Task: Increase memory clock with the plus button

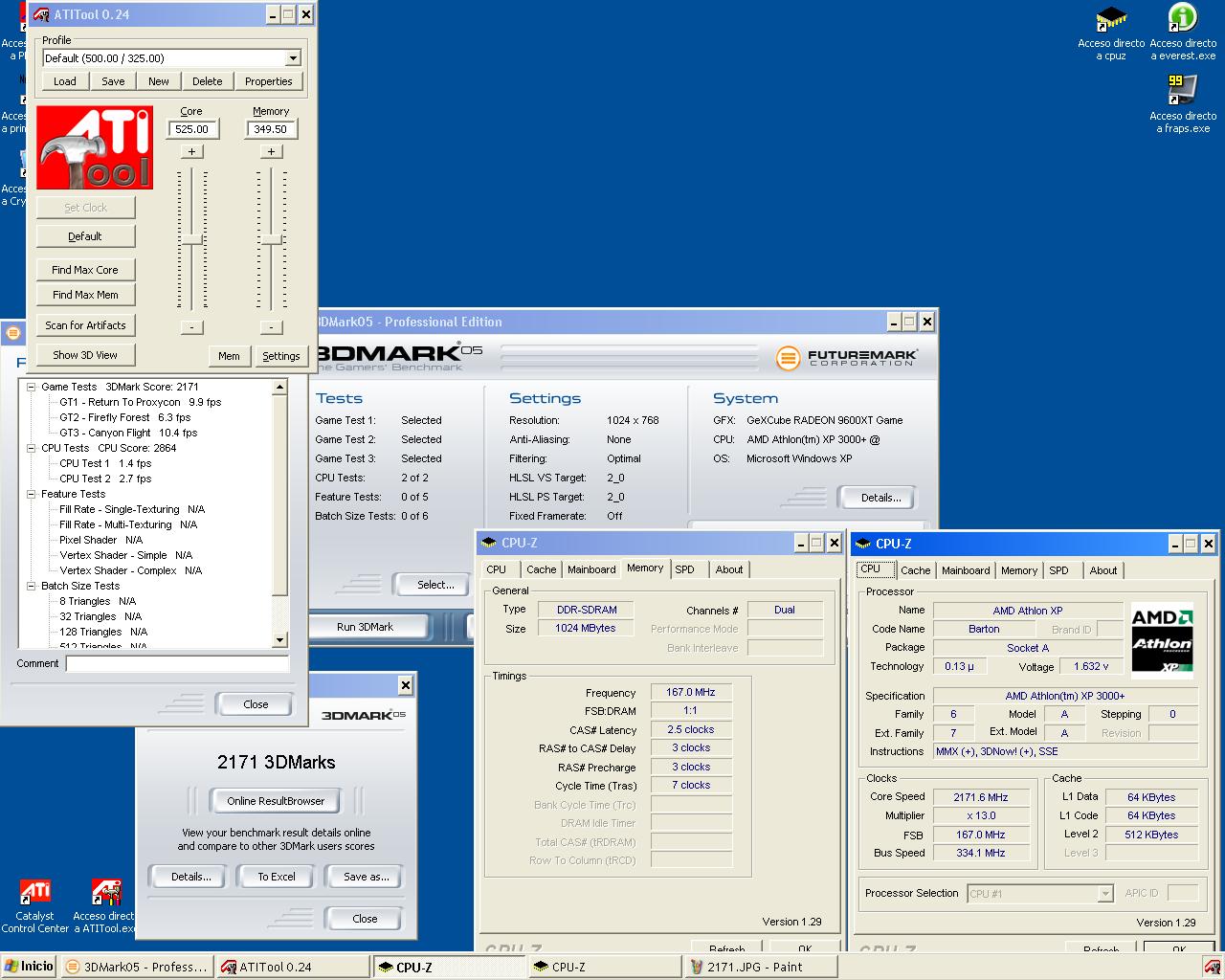Action: (x=271, y=151)
